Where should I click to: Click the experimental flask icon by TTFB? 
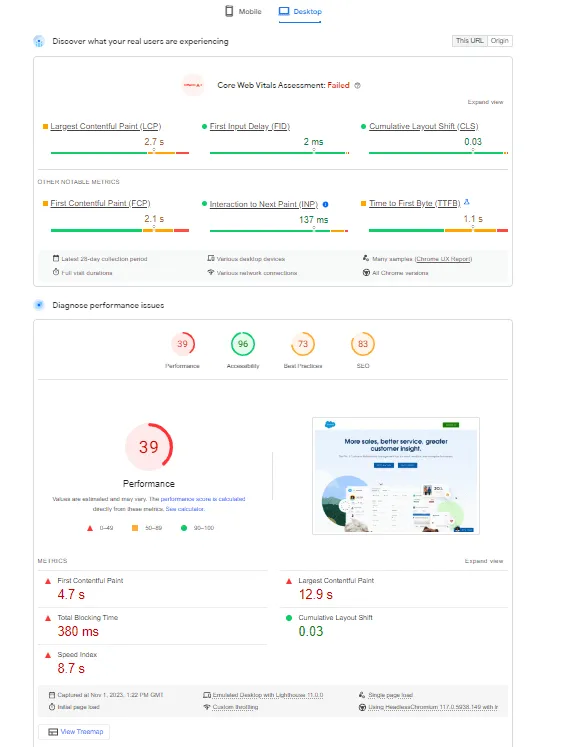tap(466, 202)
